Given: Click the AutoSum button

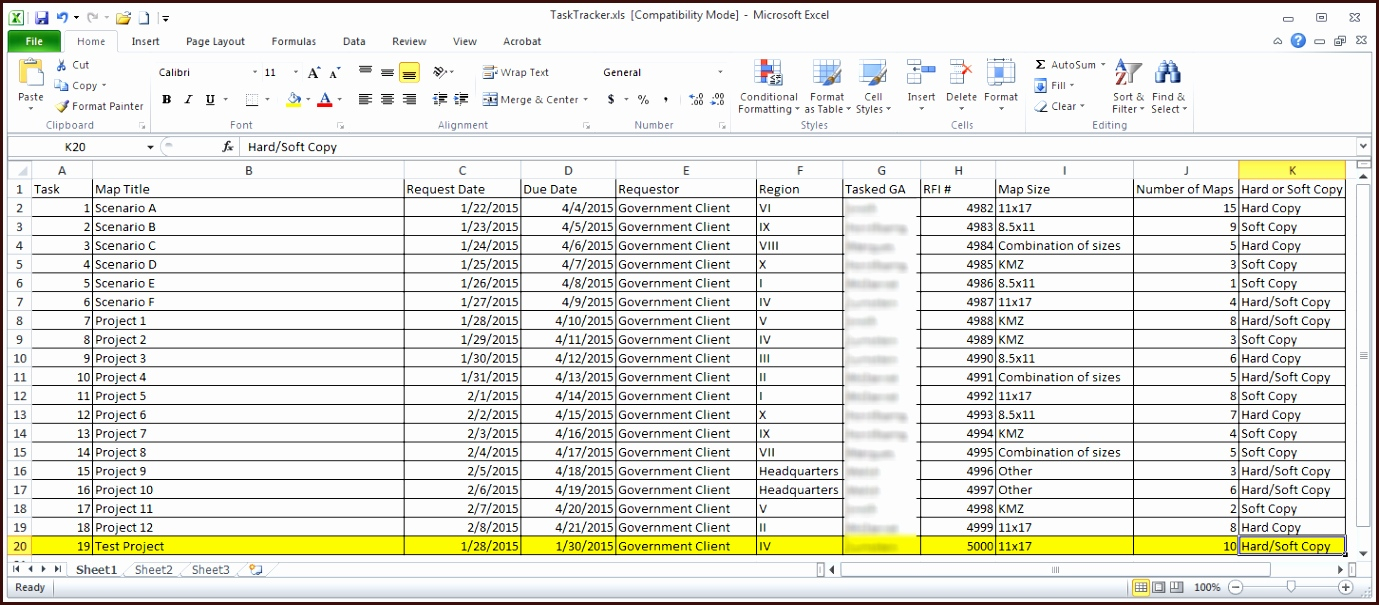Looking at the screenshot, I should click(x=1066, y=65).
